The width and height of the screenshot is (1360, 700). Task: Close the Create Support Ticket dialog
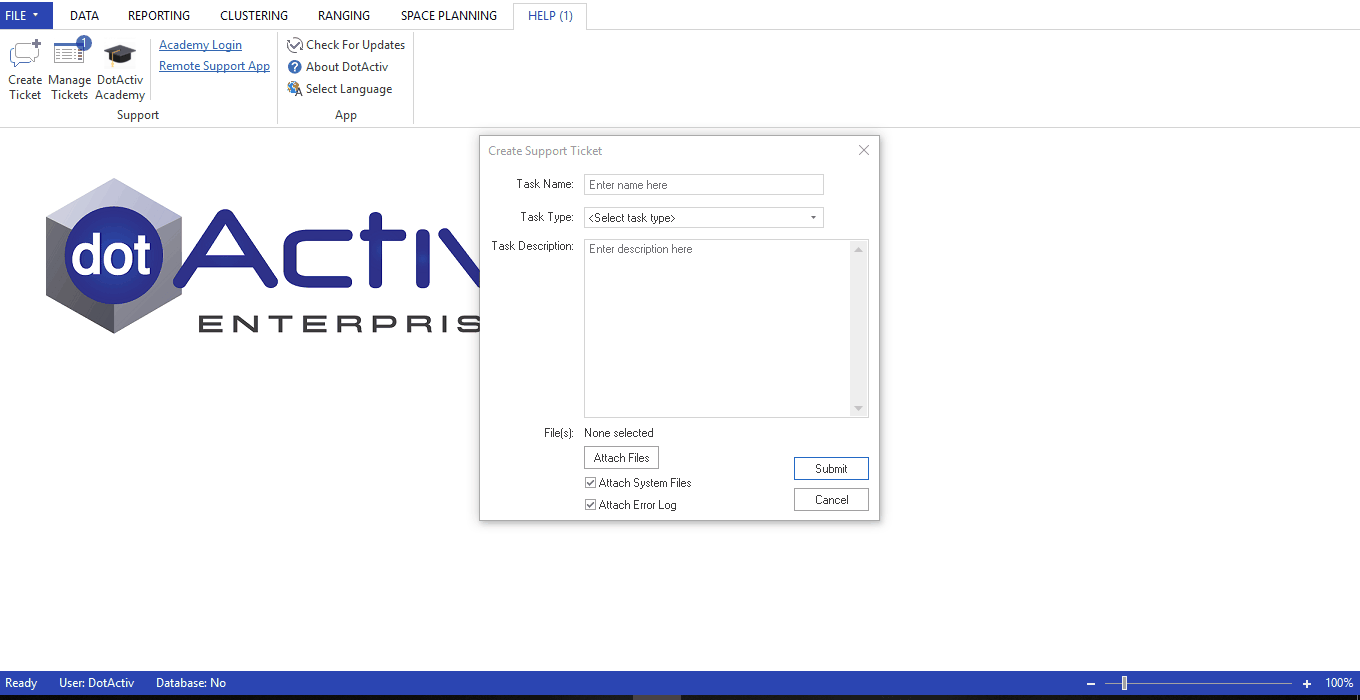[x=864, y=150]
